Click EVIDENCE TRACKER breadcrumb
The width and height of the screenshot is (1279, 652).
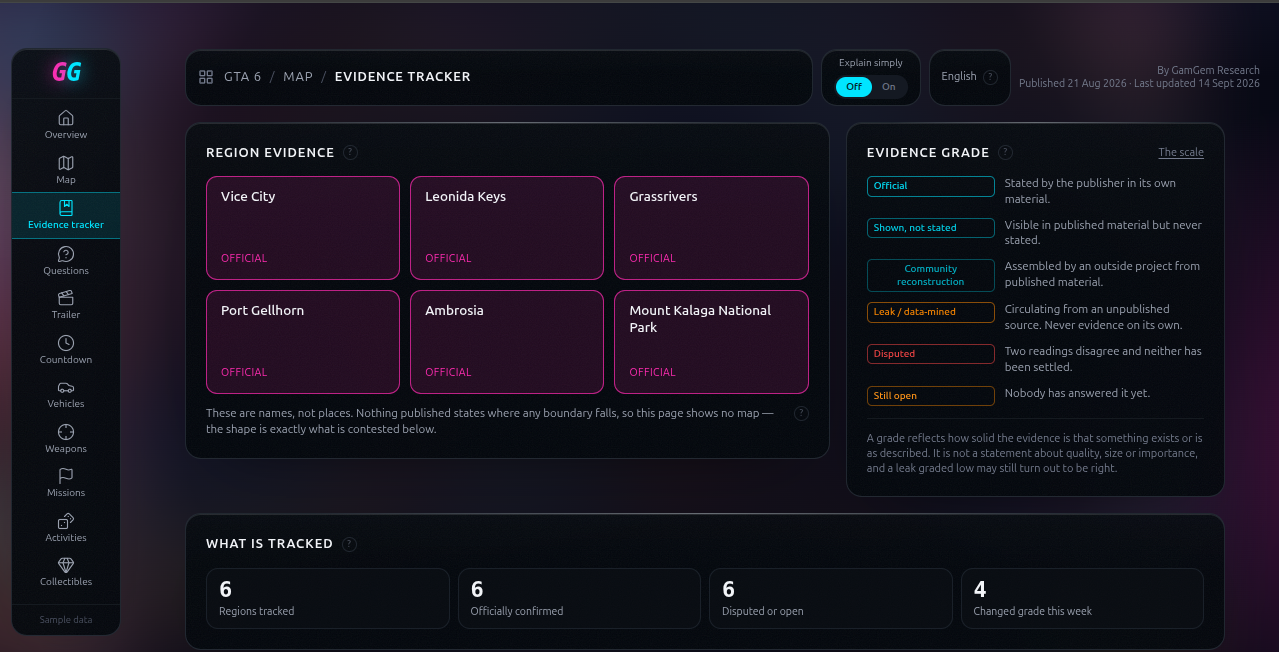click(x=403, y=77)
